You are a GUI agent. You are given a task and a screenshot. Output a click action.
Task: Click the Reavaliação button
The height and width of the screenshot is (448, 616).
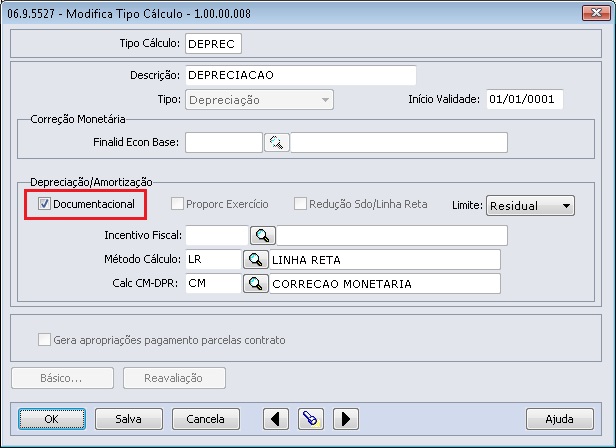[x=174, y=378]
